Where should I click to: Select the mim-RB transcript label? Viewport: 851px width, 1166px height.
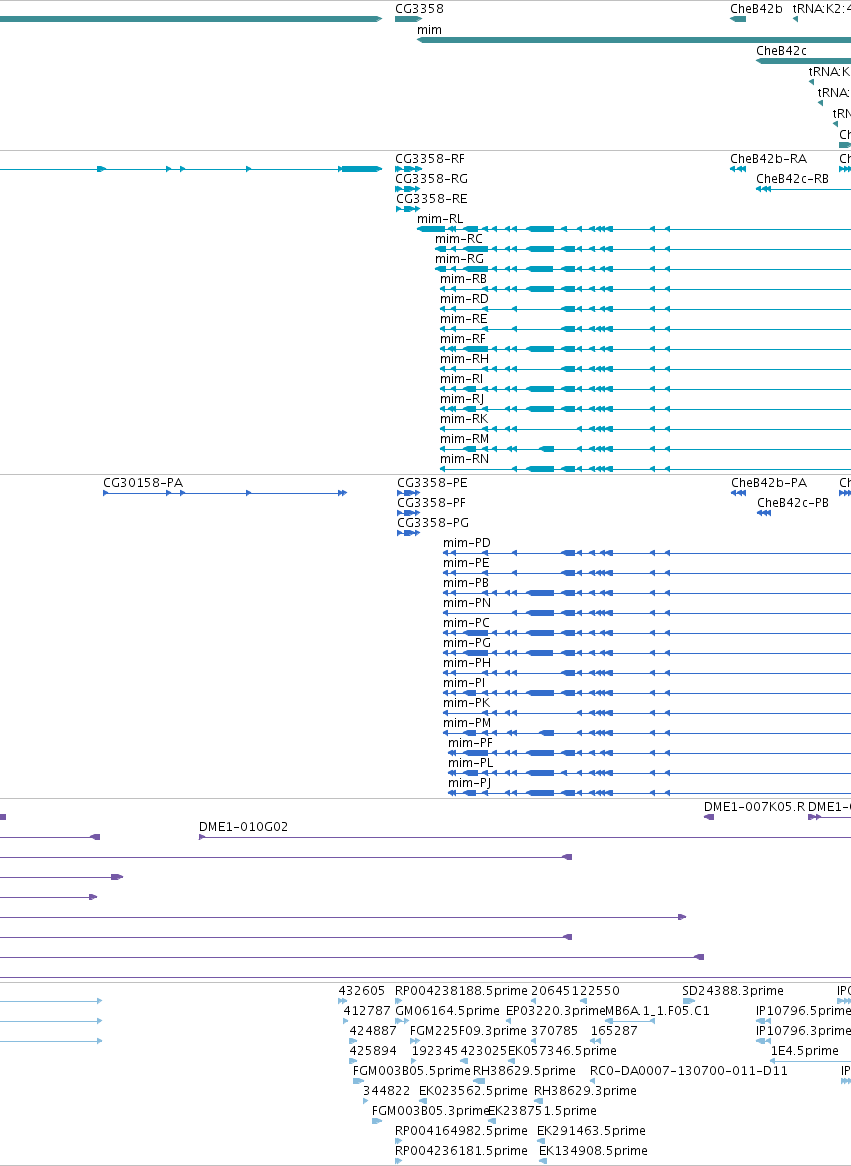pos(463,279)
